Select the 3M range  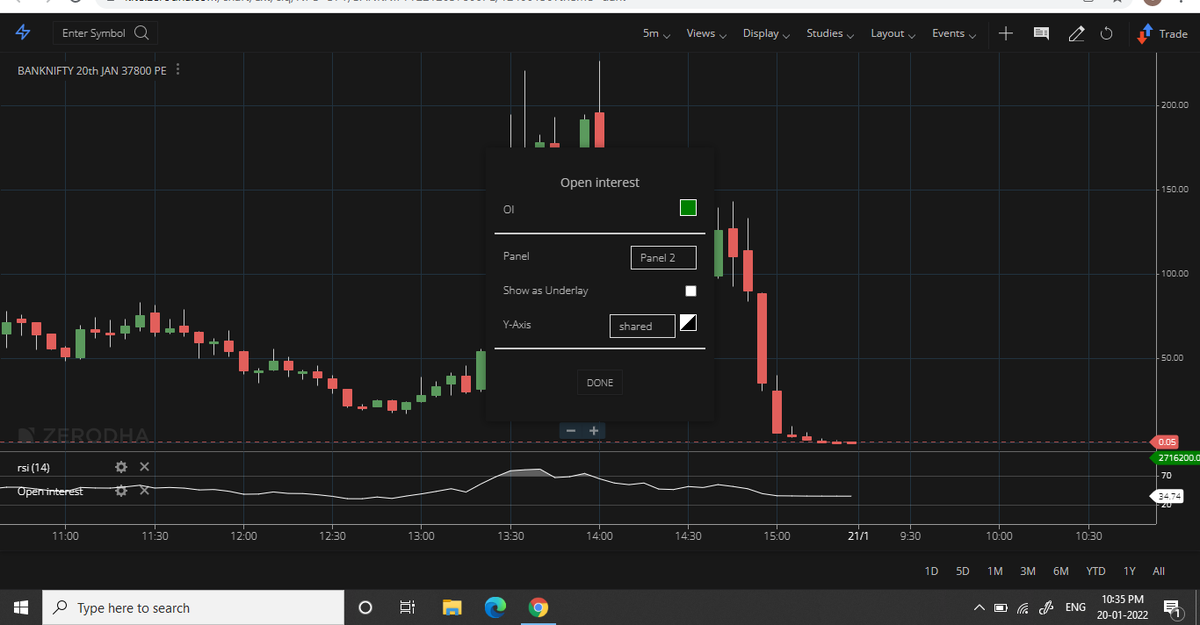1027,571
